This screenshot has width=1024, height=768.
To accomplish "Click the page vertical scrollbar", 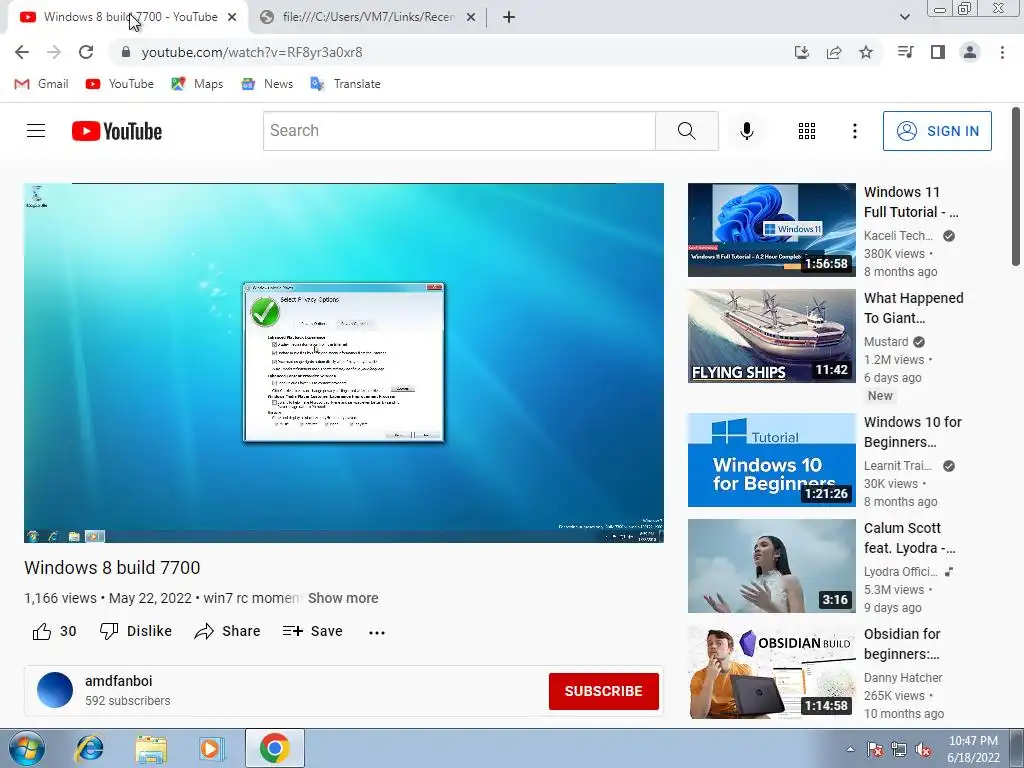I will [x=1016, y=187].
